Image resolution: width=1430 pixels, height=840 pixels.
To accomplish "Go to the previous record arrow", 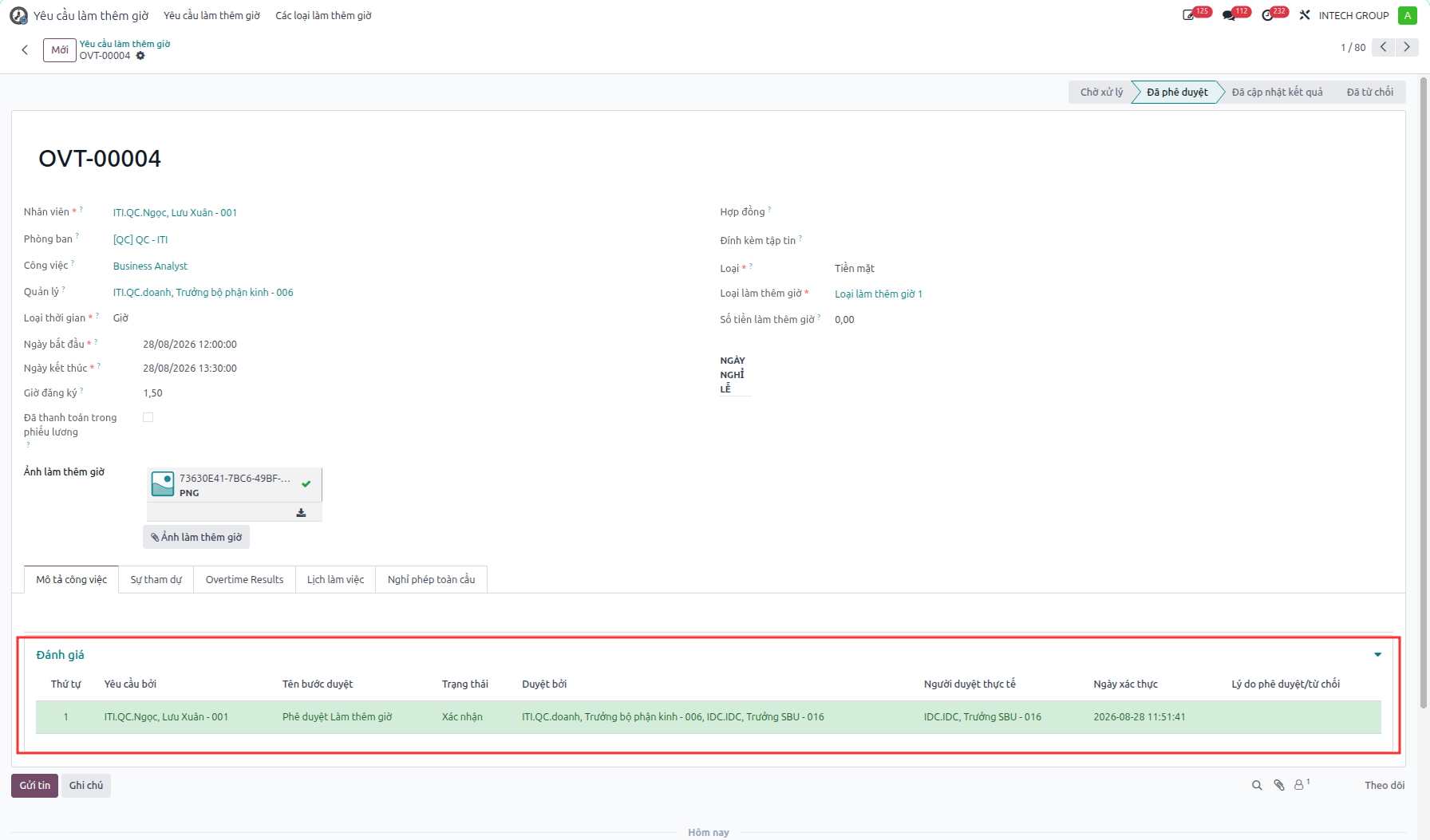I will (x=1383, y=47).
